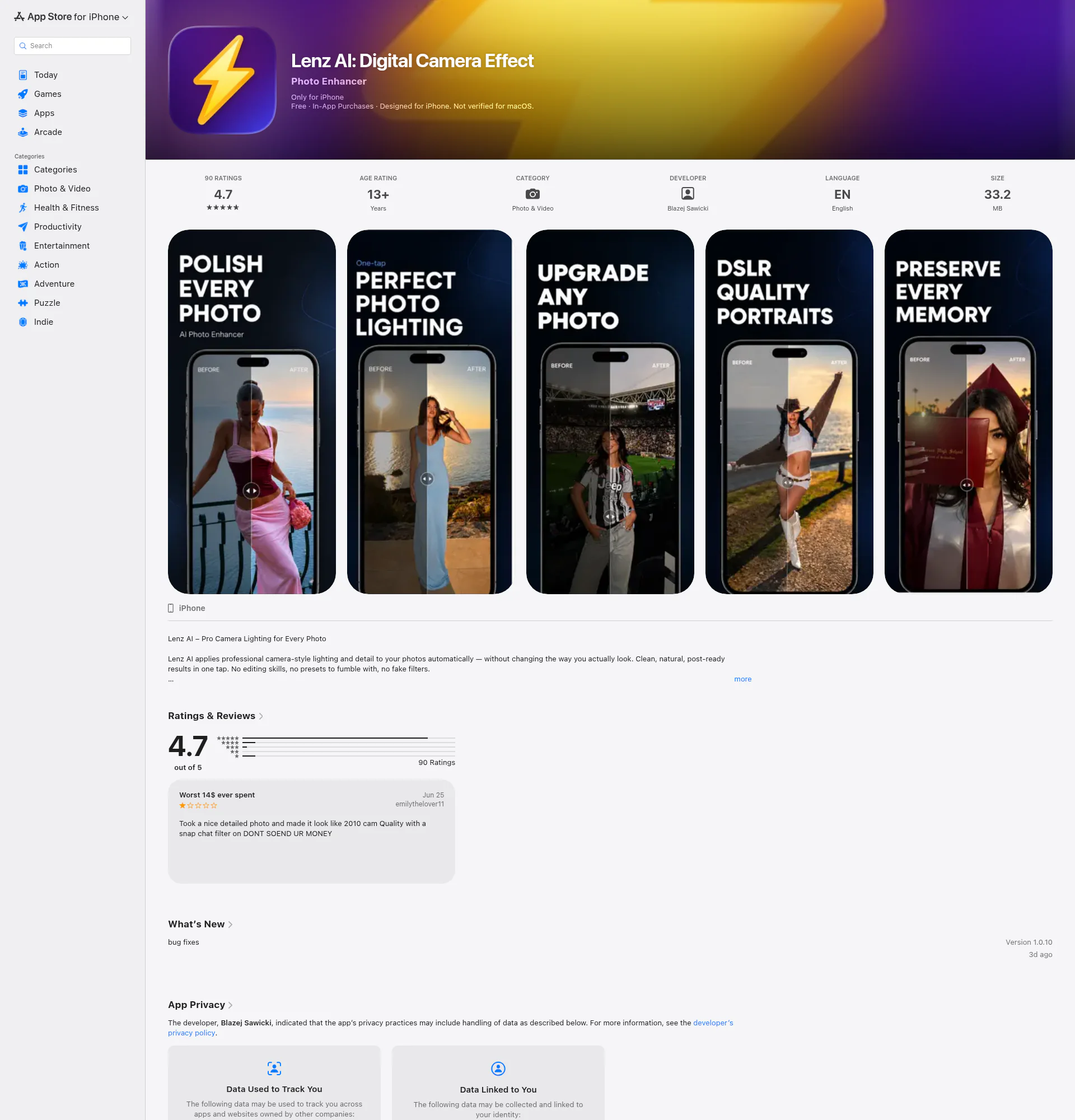Open the App Store for iPhone dropdown

[x=72, y=17]
